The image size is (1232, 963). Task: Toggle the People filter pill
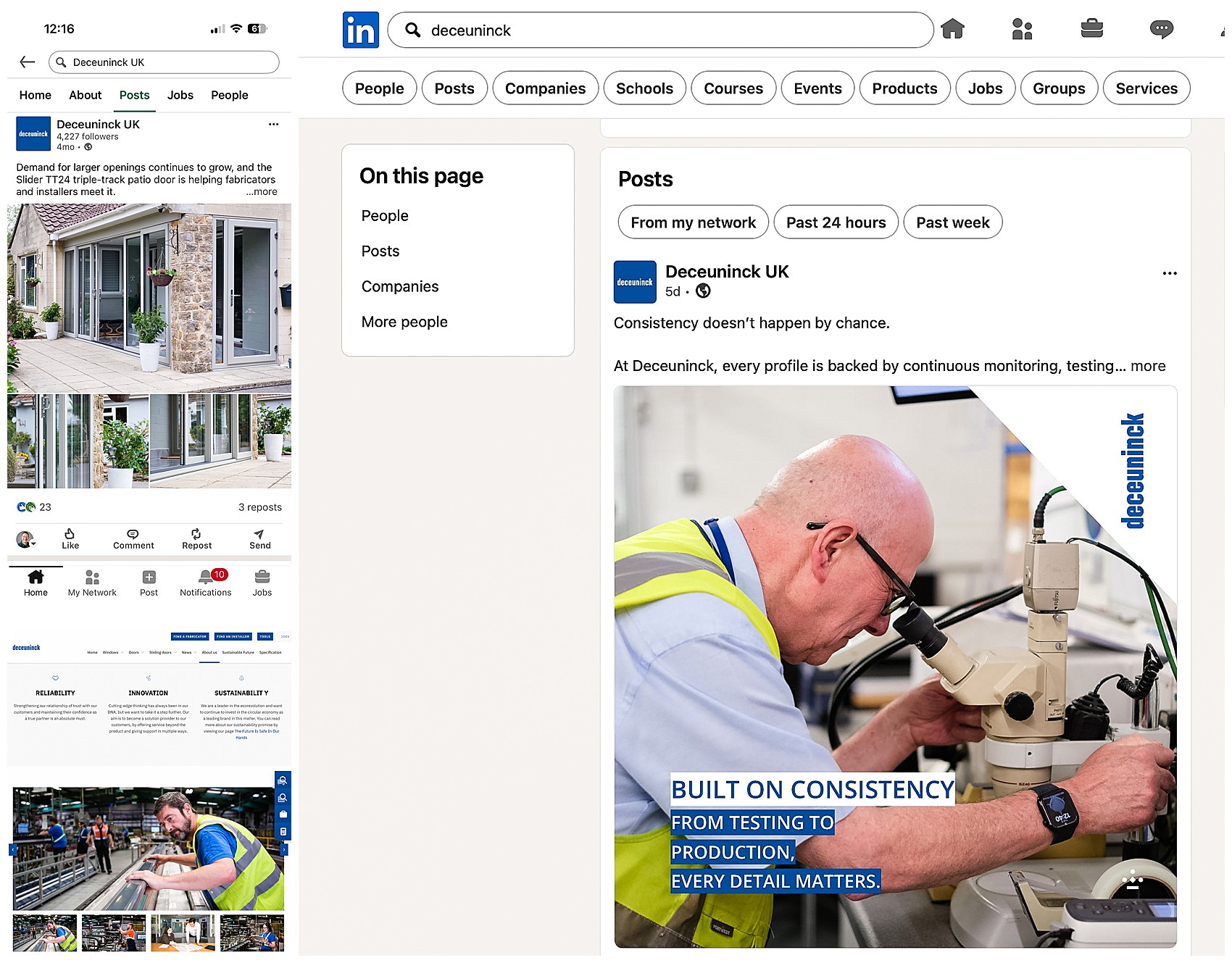[380, 88]
